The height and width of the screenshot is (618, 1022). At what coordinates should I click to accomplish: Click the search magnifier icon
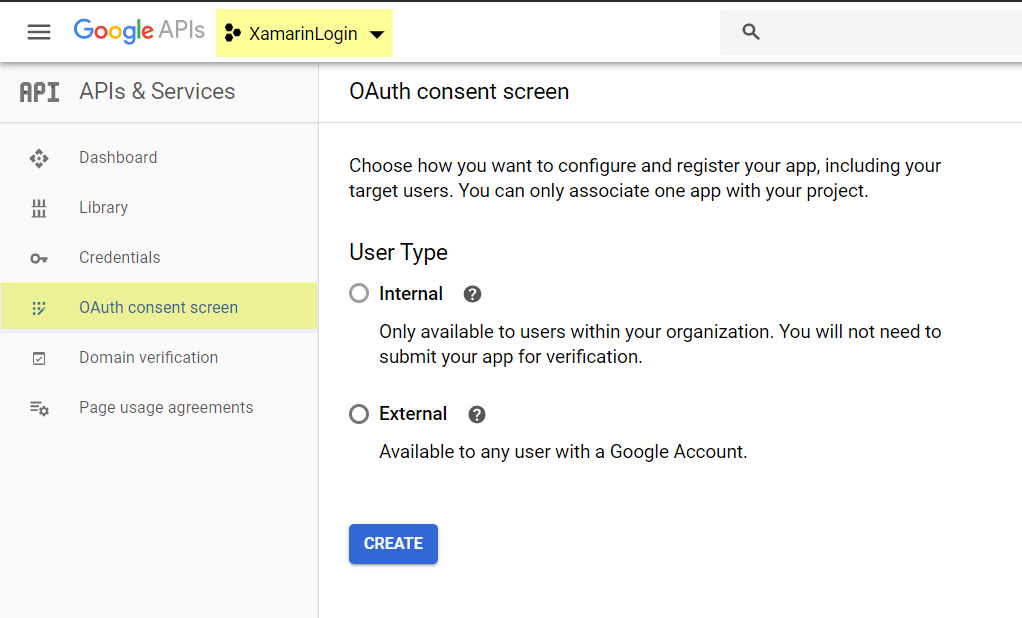point(752,32)
